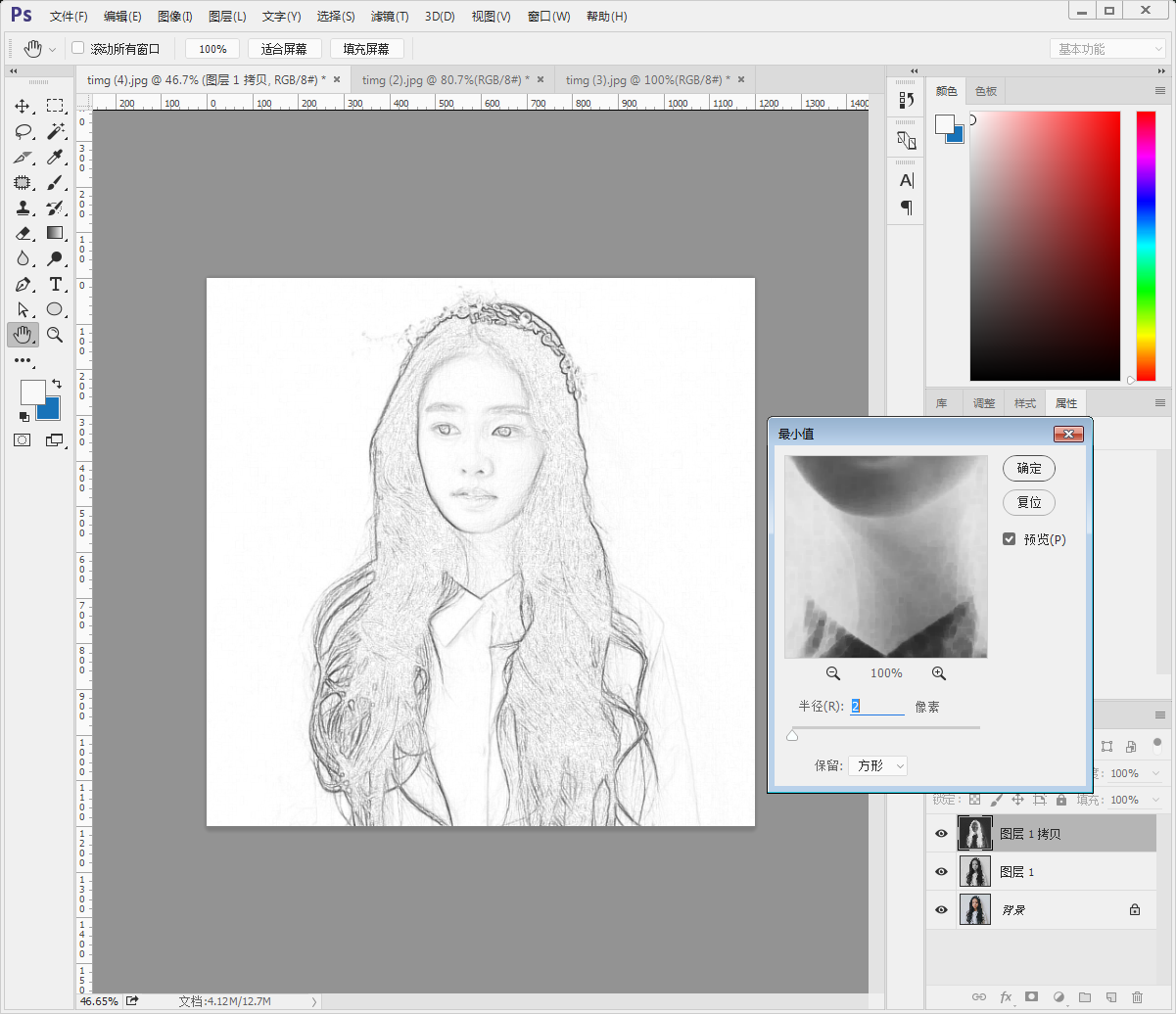Open the History panel icon
The image size is (1176, 1014).
pos(906,99)
